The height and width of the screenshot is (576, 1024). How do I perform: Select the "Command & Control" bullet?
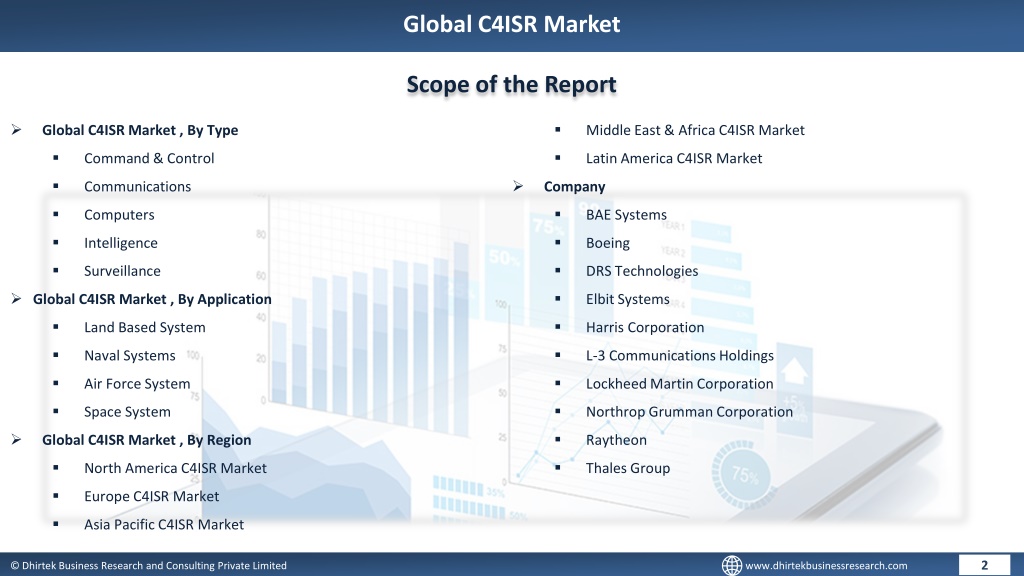tap(149, 158)
